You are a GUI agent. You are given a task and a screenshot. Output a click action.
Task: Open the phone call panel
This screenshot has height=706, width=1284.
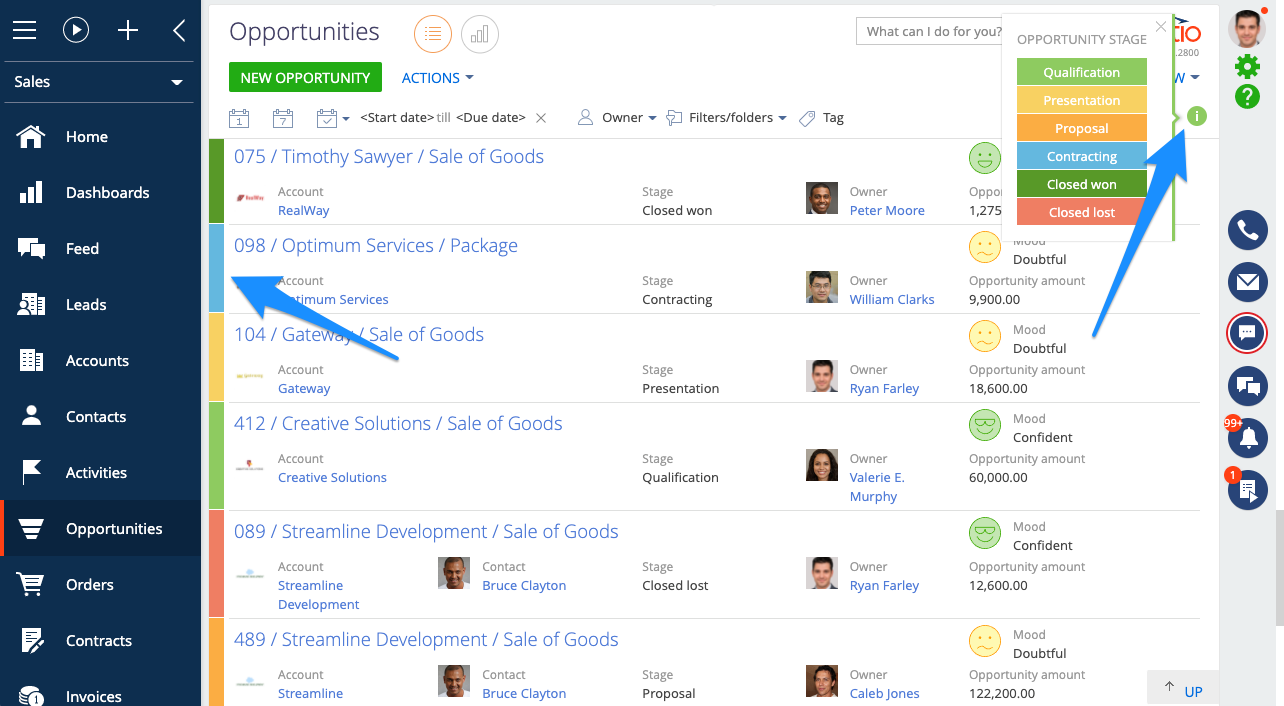click(1247, 231)
